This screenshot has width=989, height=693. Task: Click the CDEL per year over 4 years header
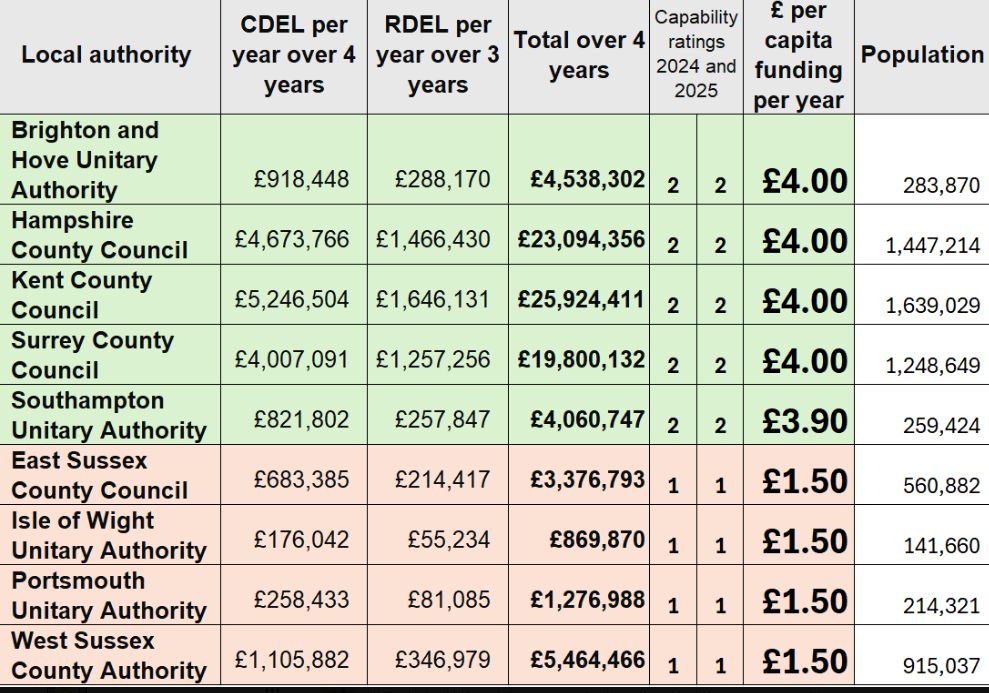(294, 55)
